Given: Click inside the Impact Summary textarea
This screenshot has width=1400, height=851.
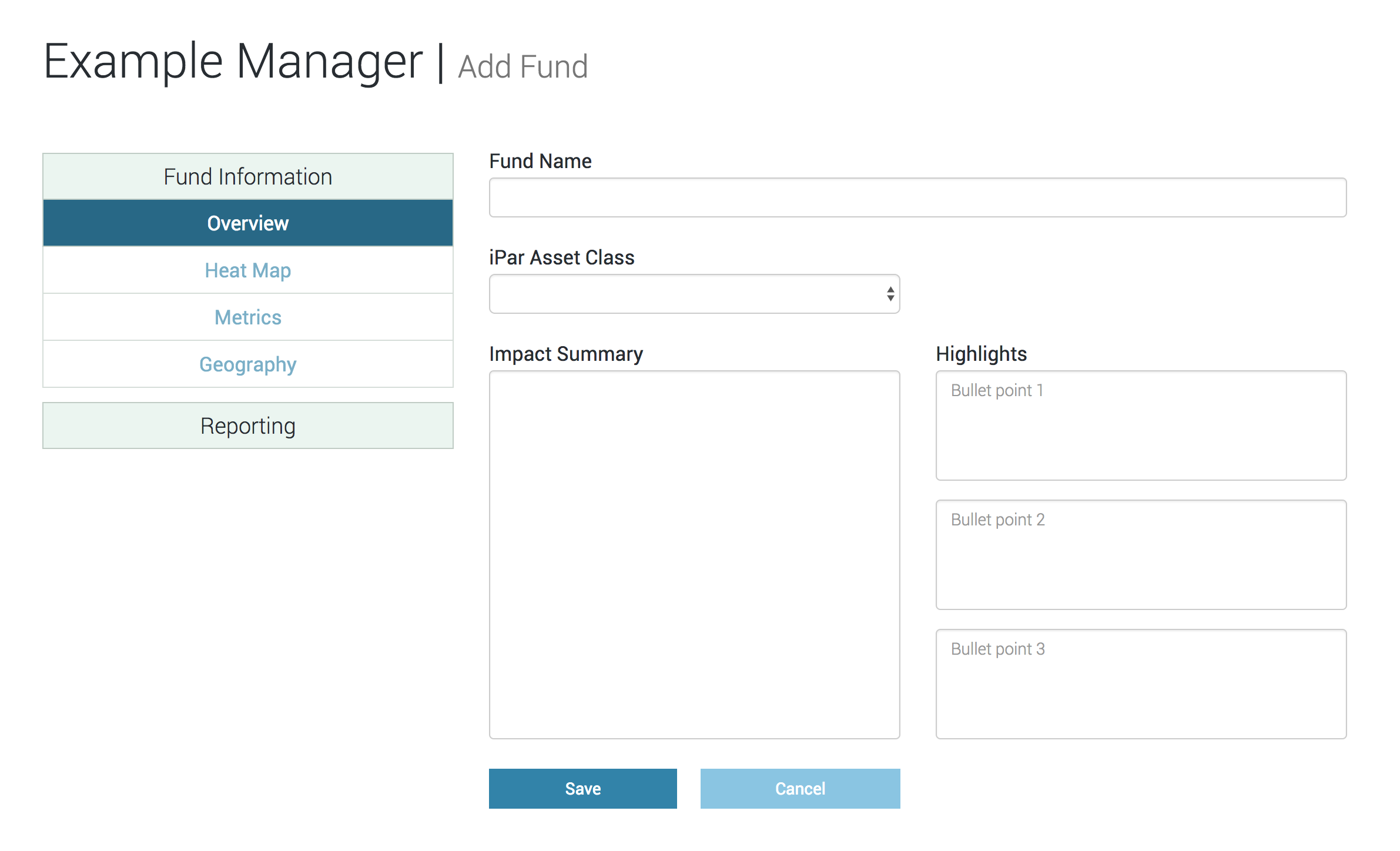Looking at the screenshot, I should 694,554.
